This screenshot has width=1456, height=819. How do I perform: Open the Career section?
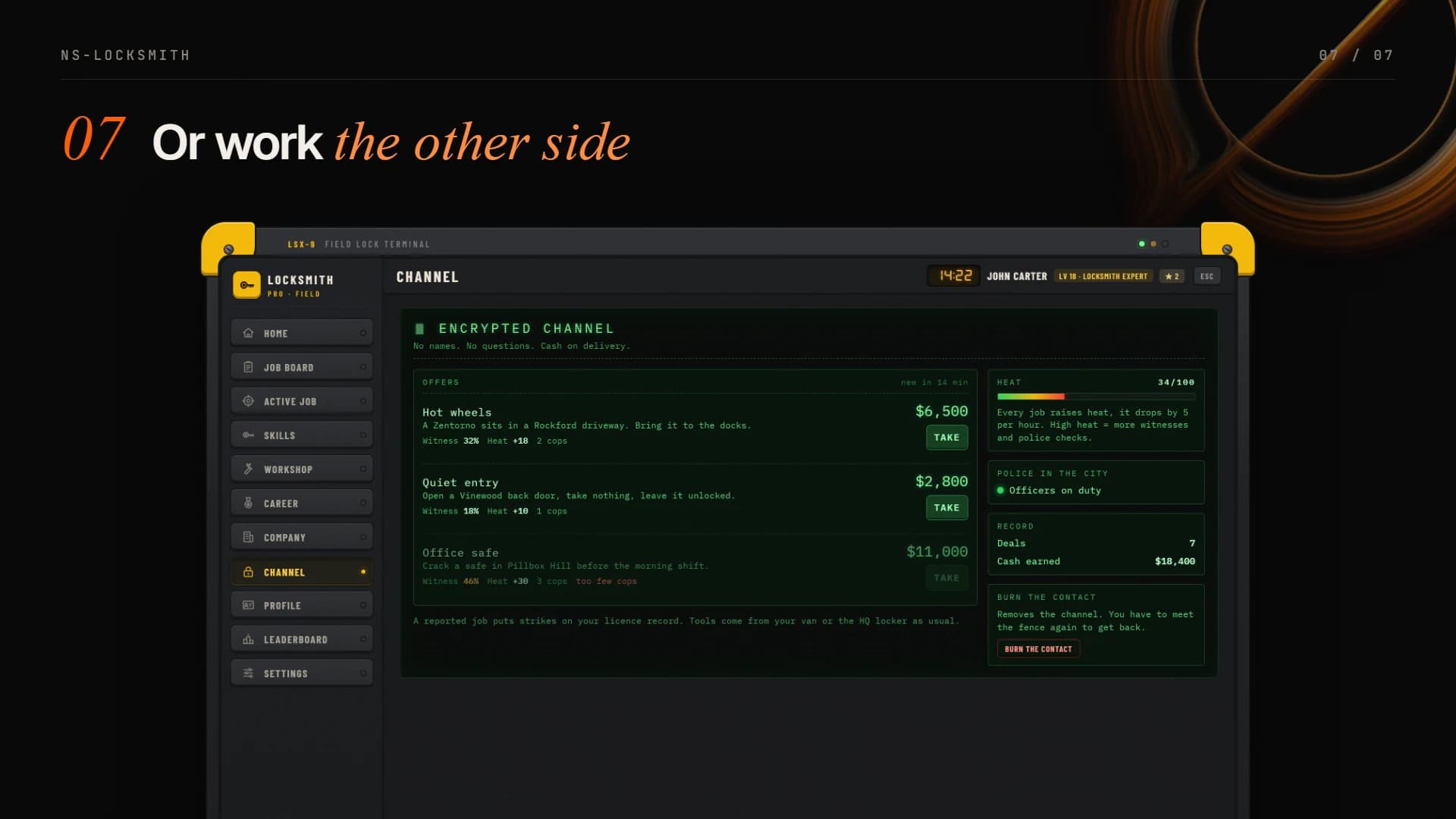302,503
